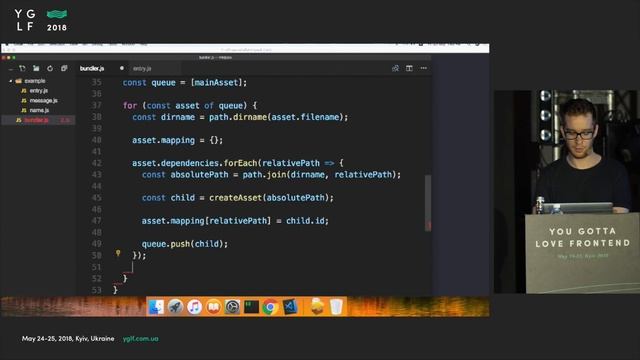This screenshot has width=640, height=360.
Task: Click 'forEach' on line 42
Action: 240,163
